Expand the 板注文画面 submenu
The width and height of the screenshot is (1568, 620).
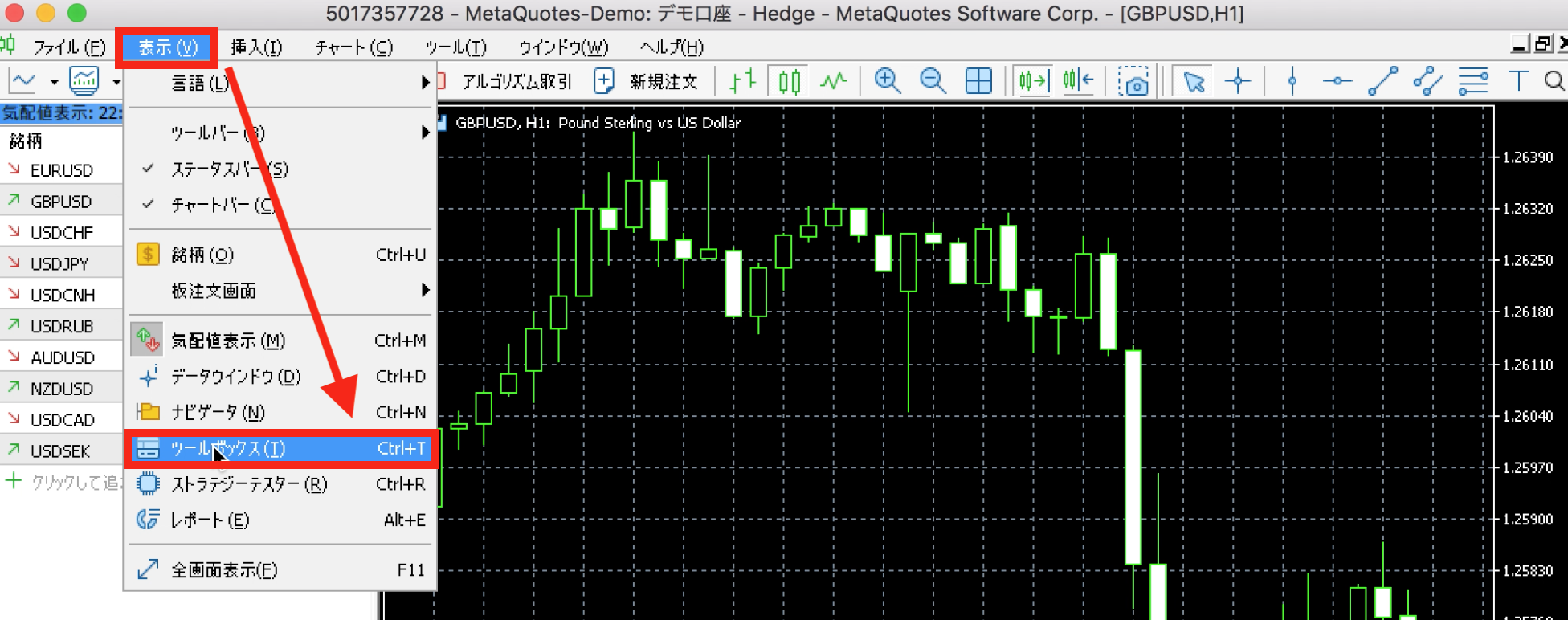(280, 291)
